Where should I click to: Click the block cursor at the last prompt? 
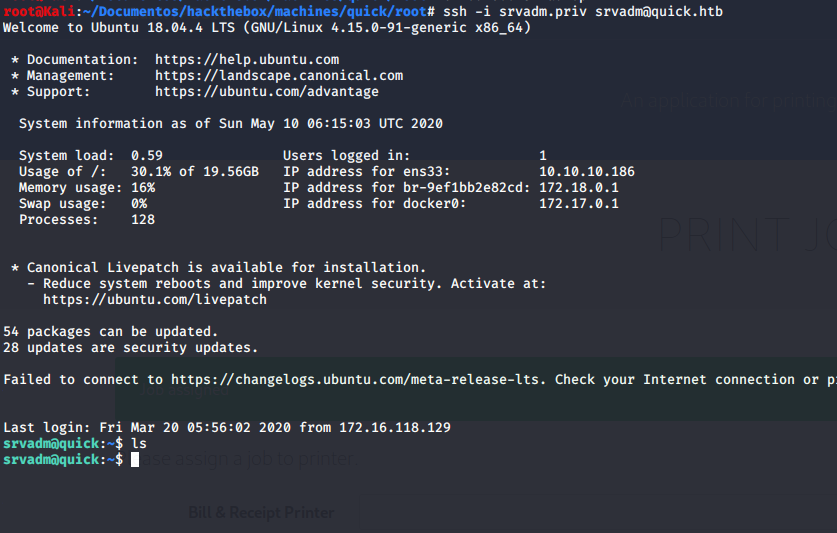[x=135, y=460]
